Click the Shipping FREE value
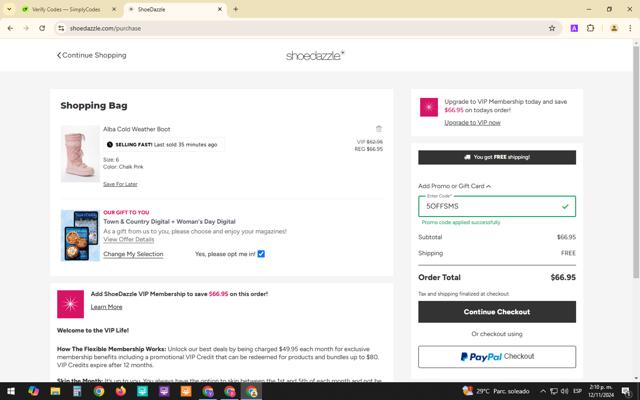This screenshot has height=400, width=640. point(568,253)
